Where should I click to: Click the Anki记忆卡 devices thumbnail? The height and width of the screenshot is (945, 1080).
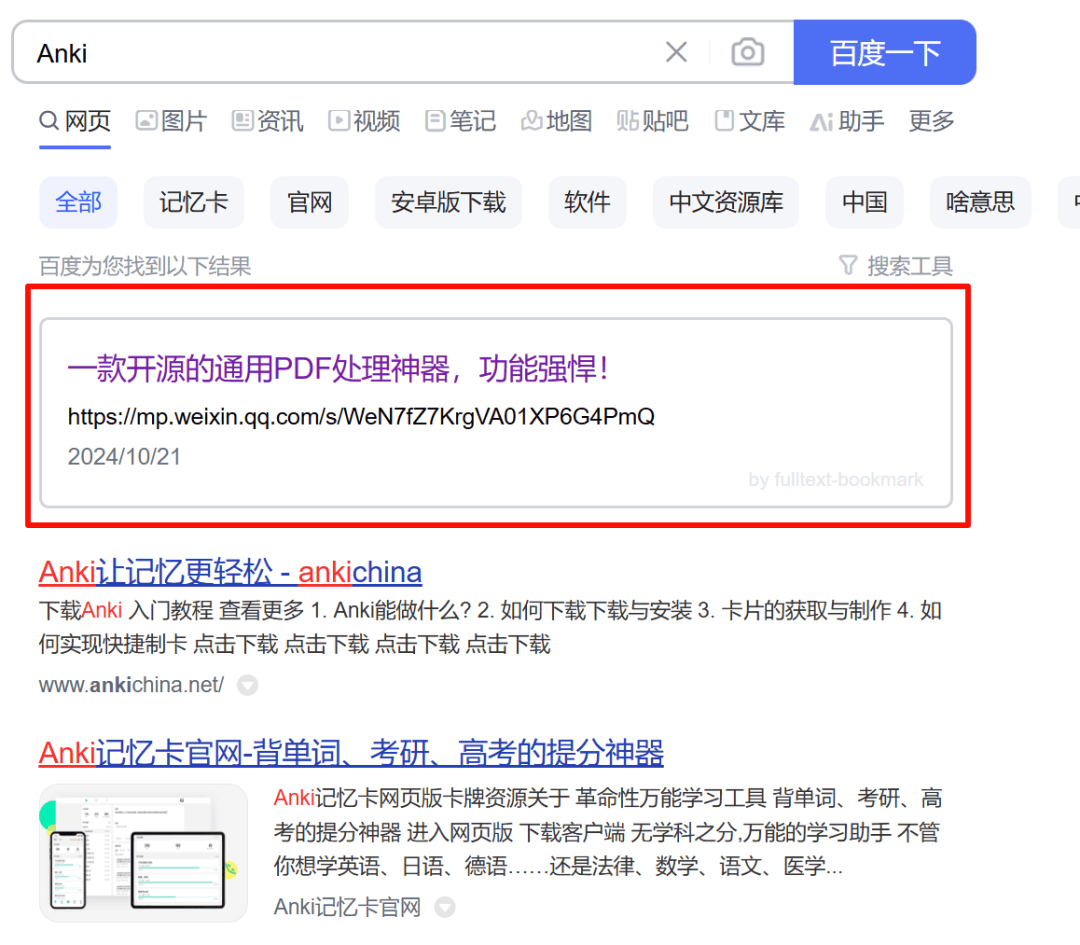point(143,853)
